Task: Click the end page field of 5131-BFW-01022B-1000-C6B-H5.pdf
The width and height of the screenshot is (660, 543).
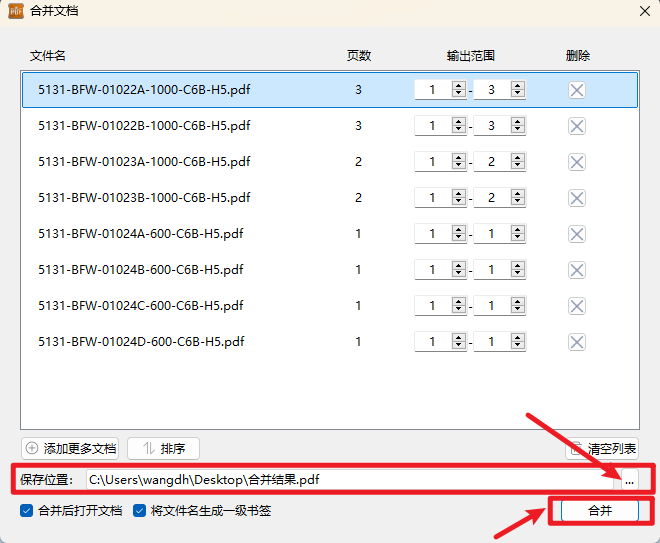Action: tap(491, 126)
